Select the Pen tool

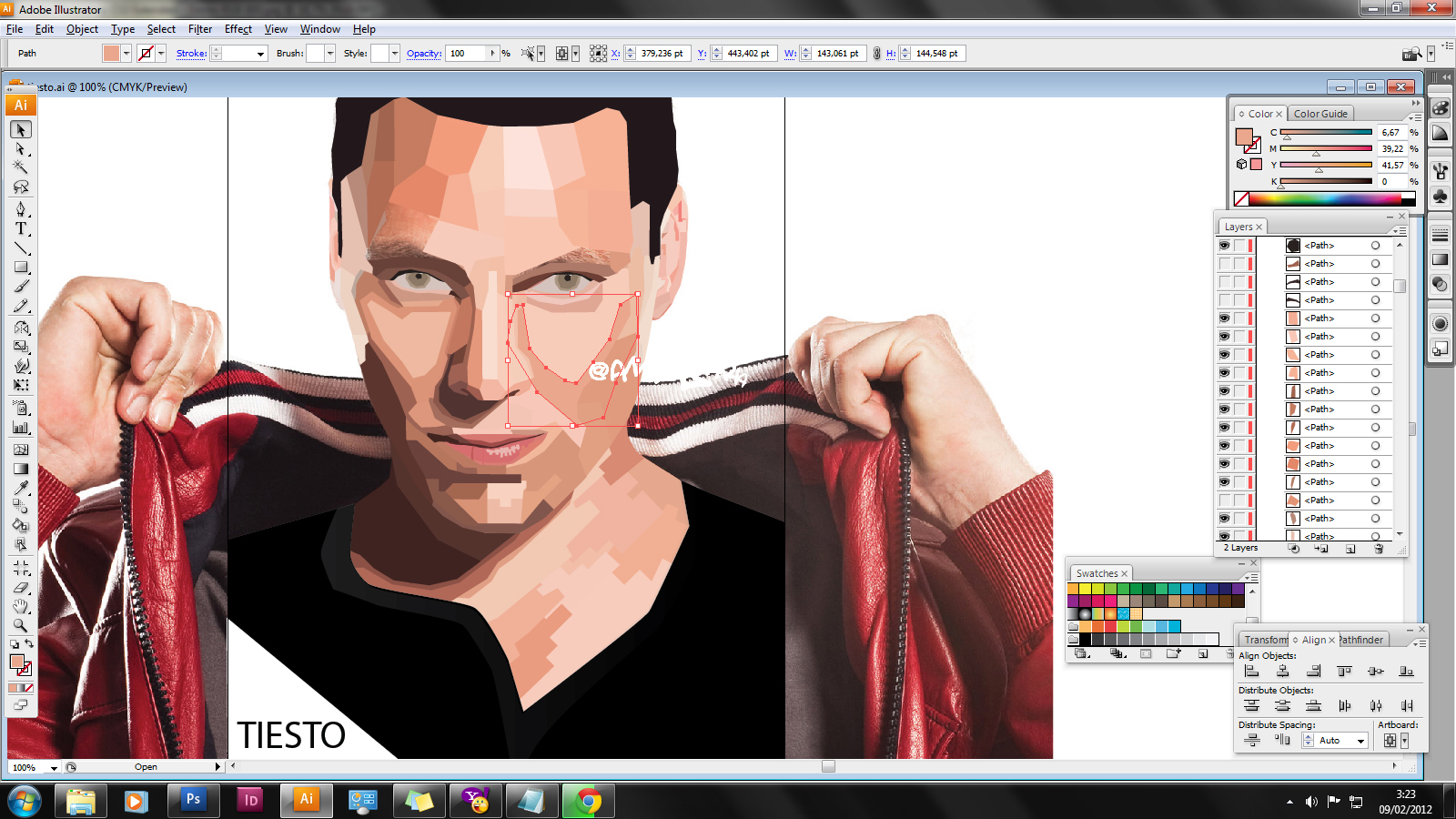21,209
